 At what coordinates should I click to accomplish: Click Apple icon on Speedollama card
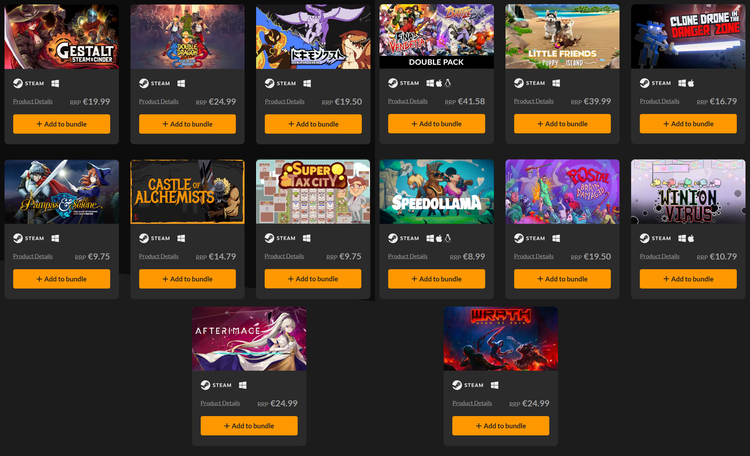(439, 238)
